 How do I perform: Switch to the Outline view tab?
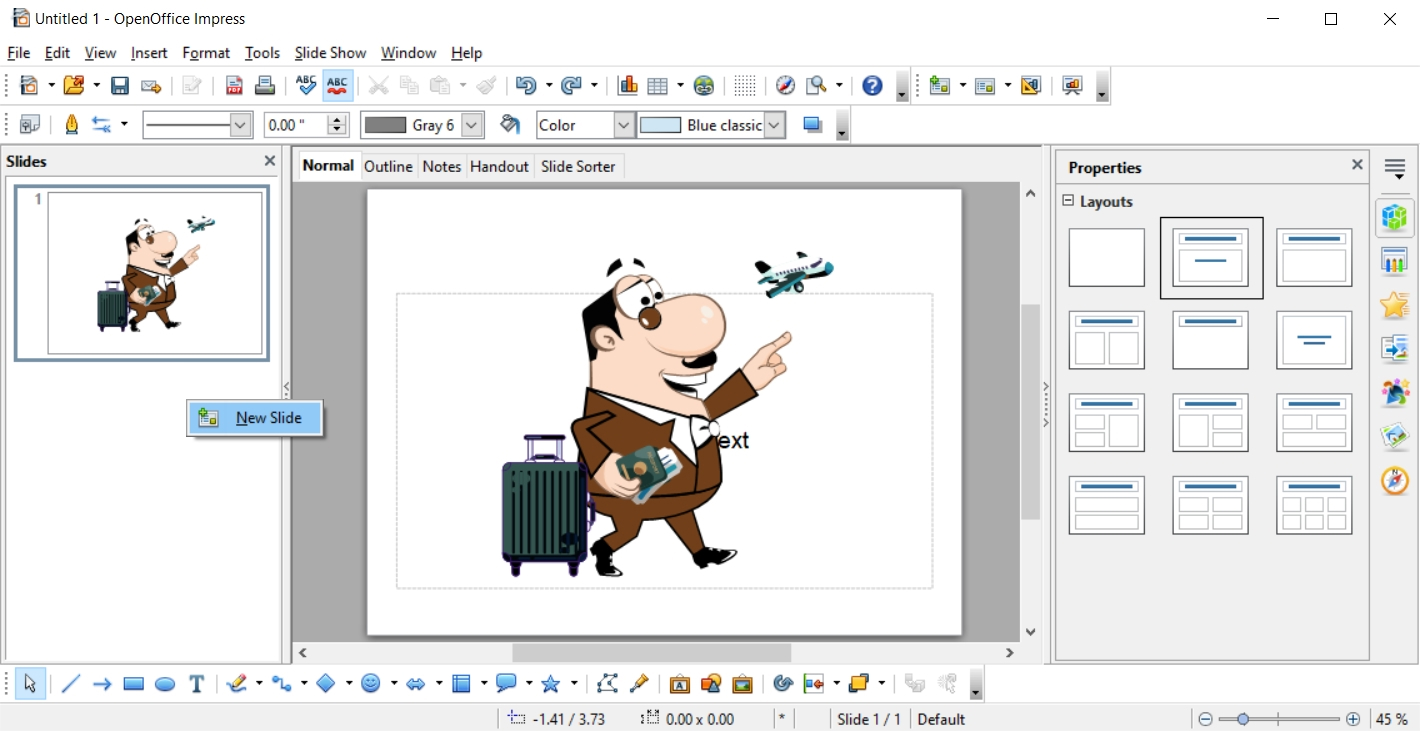pos(388,166)
